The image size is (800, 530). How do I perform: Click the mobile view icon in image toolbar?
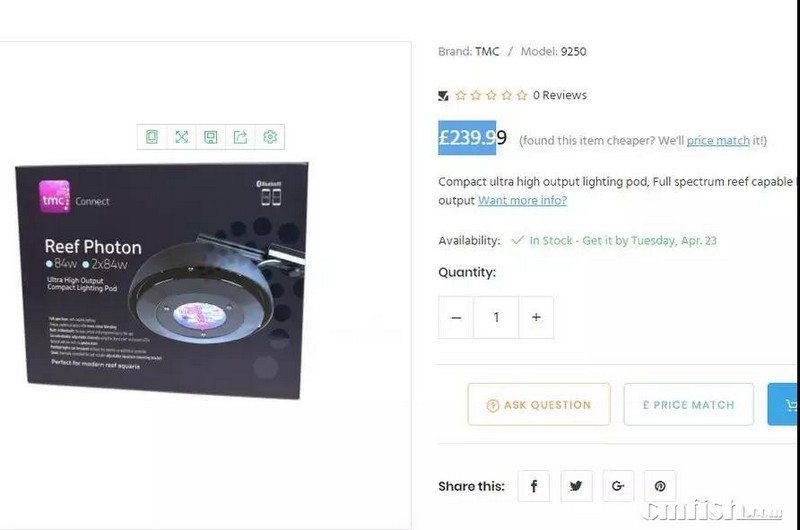click(152, 137)
